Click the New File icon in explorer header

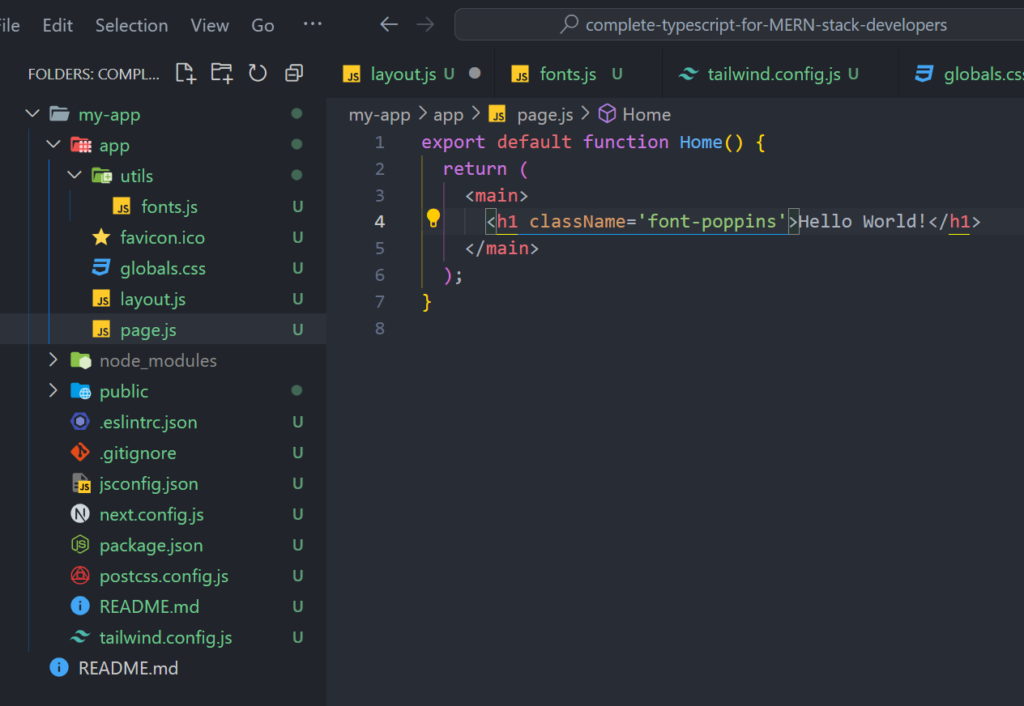pos(186,73)
